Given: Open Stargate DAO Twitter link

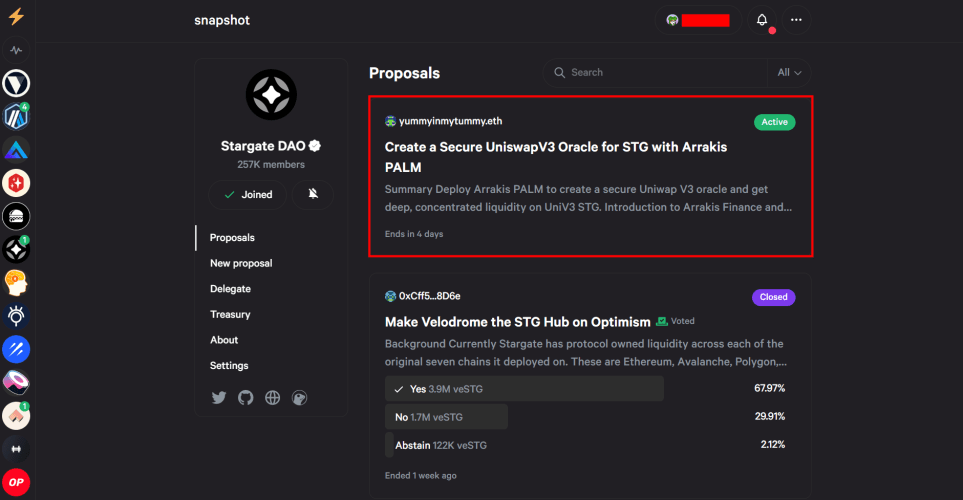Looking at the screenshot, I should (219, 397).
